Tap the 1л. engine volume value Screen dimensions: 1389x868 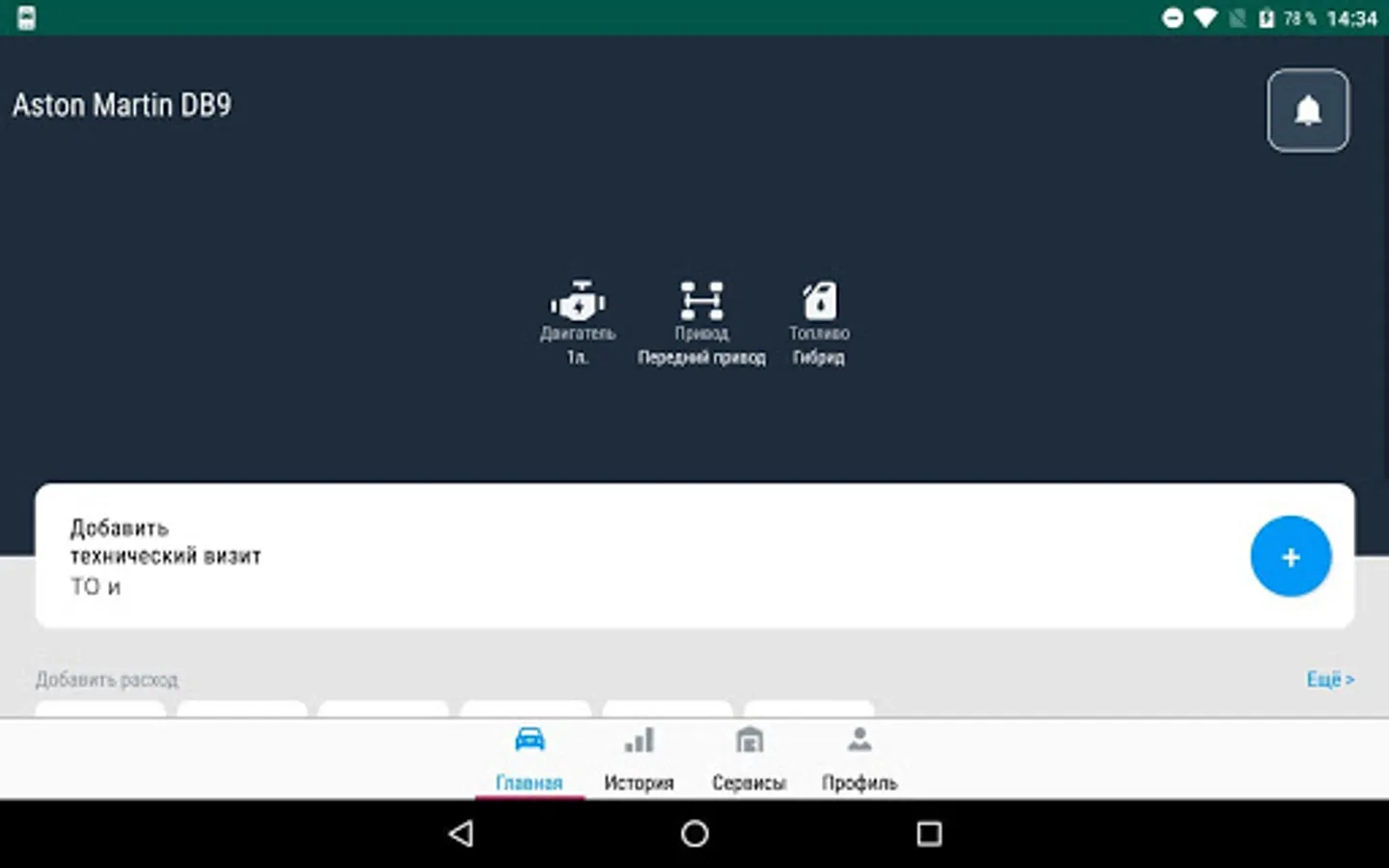[x=577, y=358]
